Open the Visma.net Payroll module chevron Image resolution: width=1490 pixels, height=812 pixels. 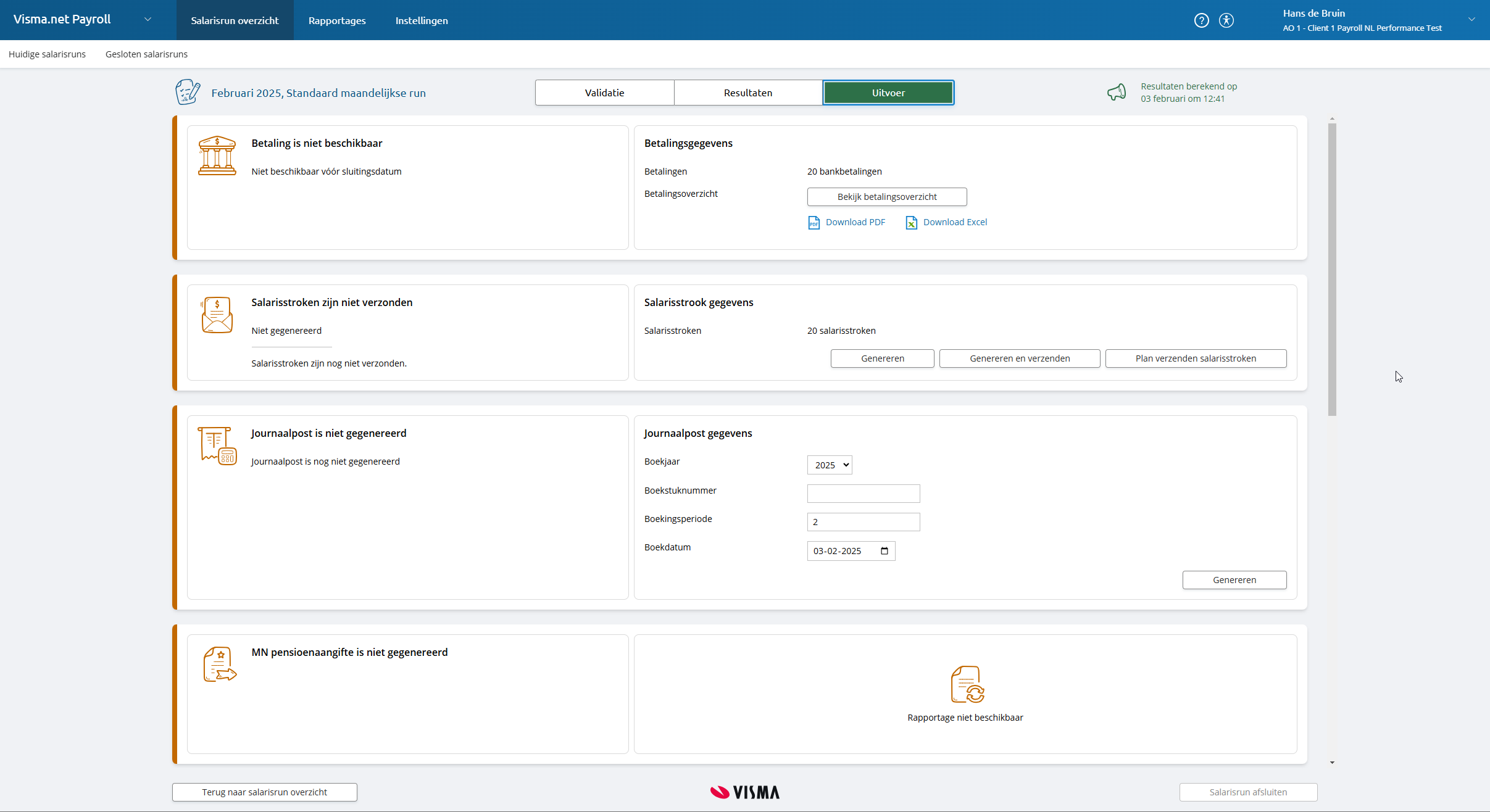coord(148,19)
